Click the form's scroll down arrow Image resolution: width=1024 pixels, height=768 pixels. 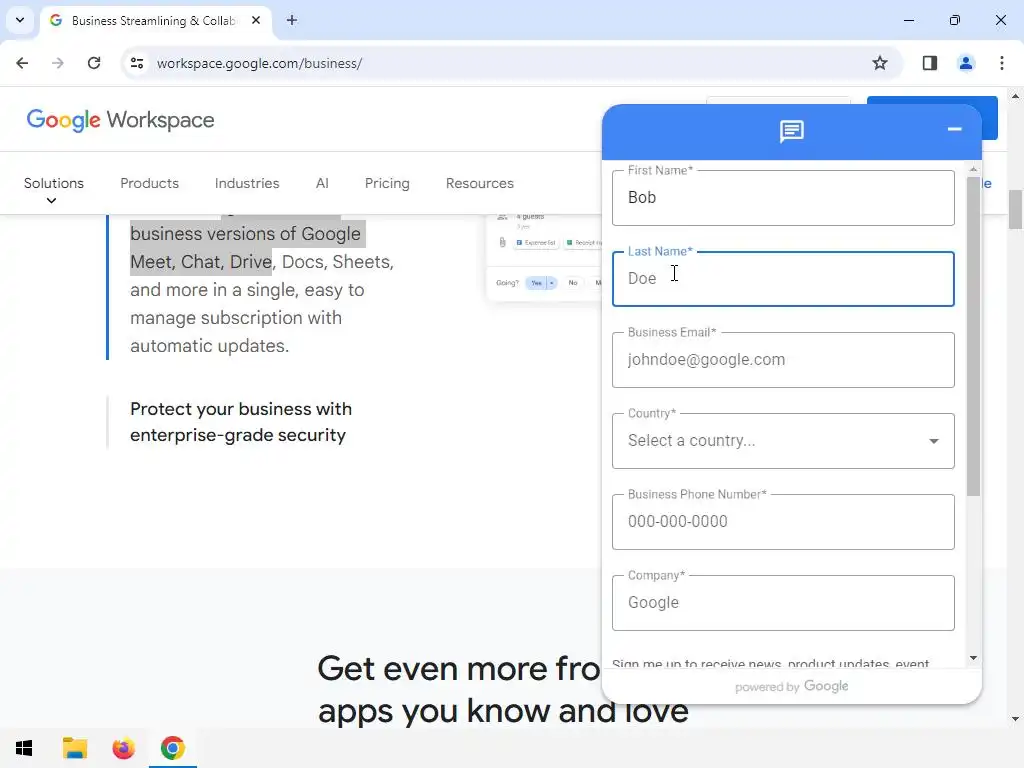click(x=973, y=658)
